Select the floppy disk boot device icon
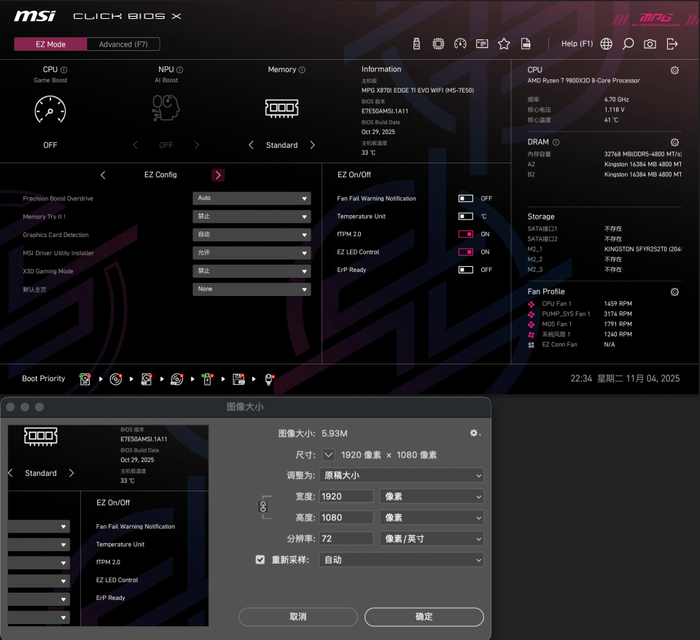Viewport: 700px width, 640px height. click(238, 379)
